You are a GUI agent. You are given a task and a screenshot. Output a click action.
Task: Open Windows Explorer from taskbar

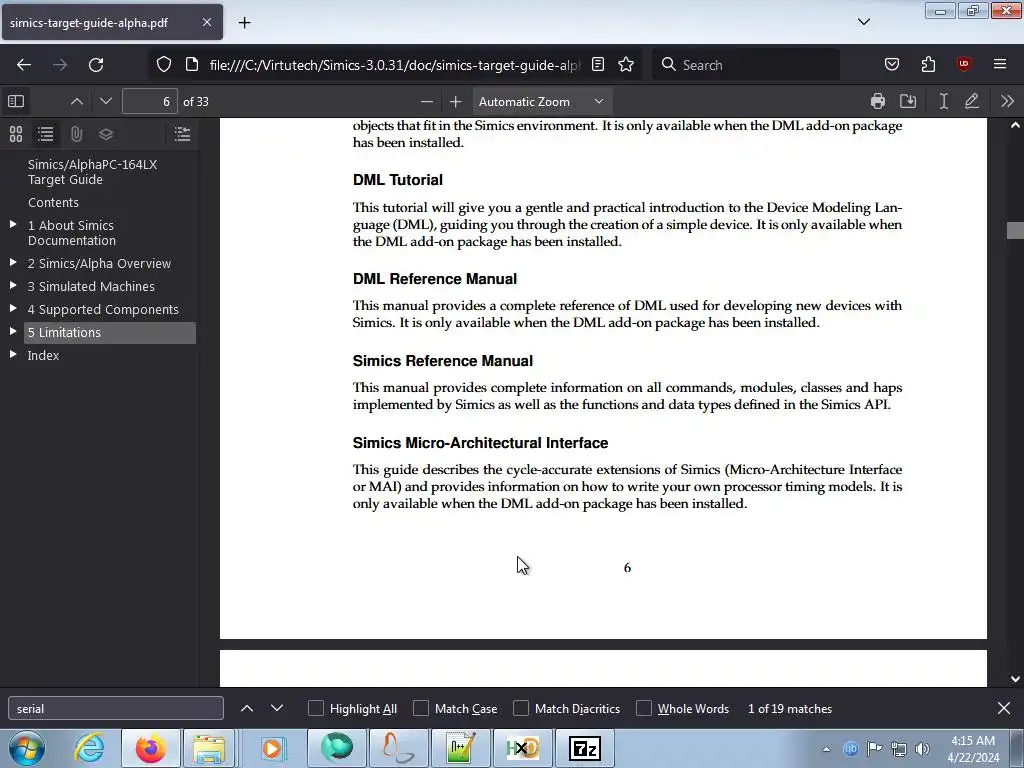[x=208, y=748]
